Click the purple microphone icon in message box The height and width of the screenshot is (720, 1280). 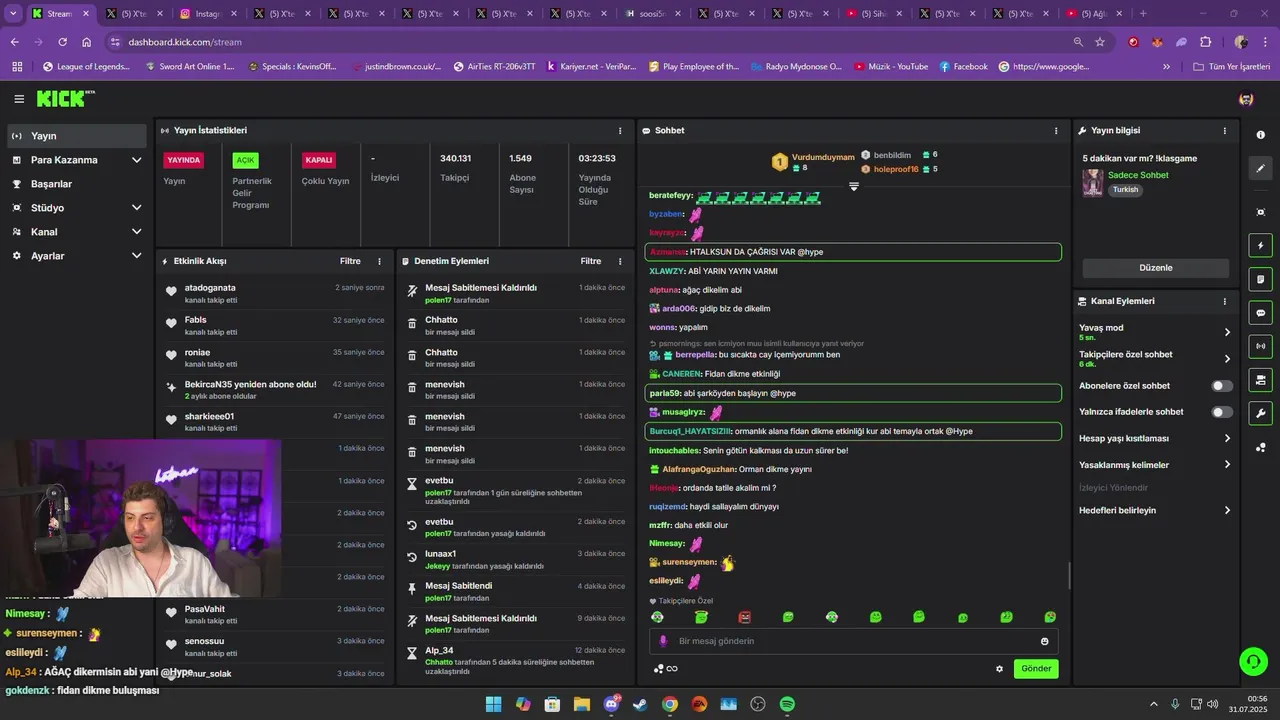[663, 641]
